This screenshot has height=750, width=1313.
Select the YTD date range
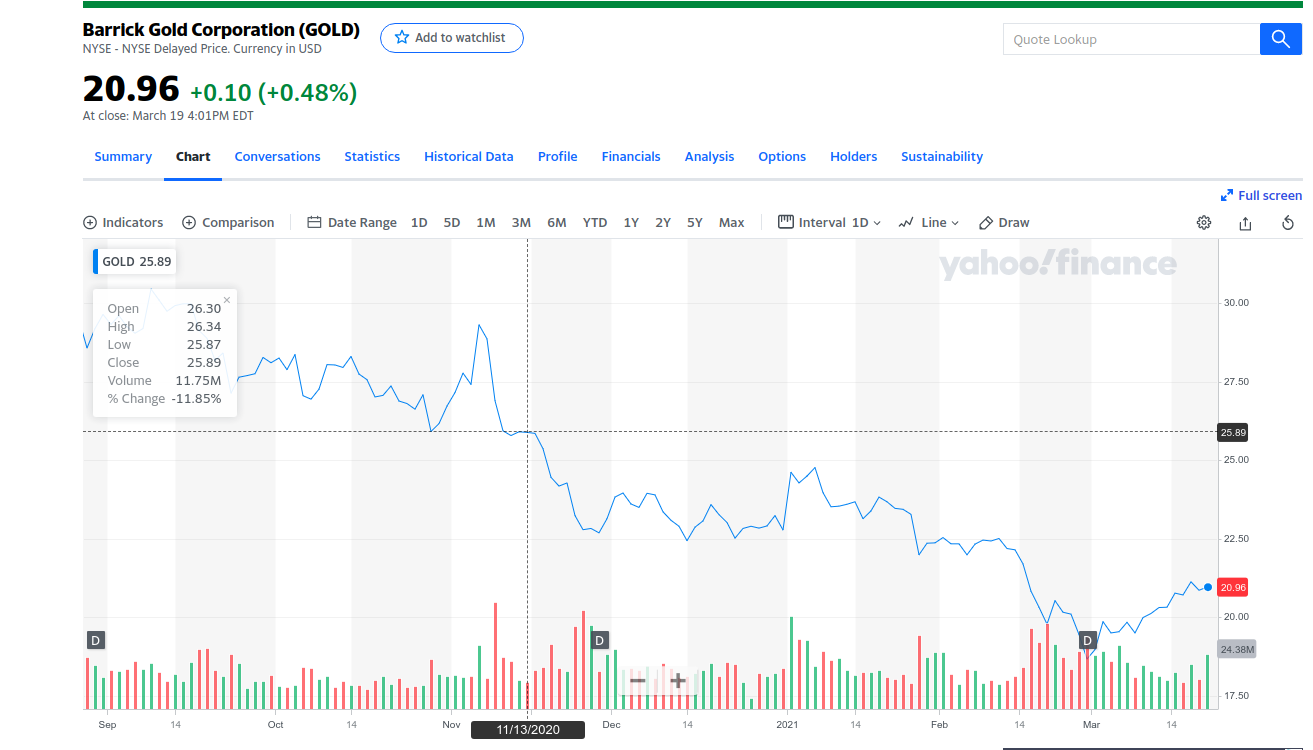[594, 222]
